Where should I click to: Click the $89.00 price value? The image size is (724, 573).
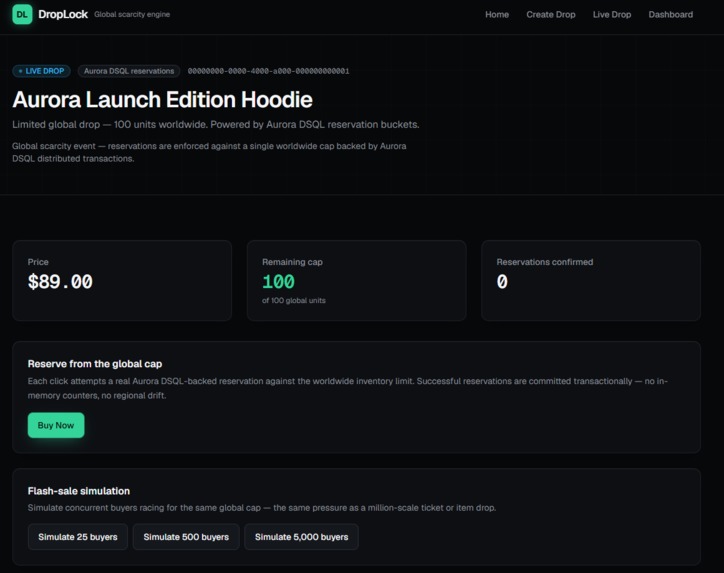60,282
